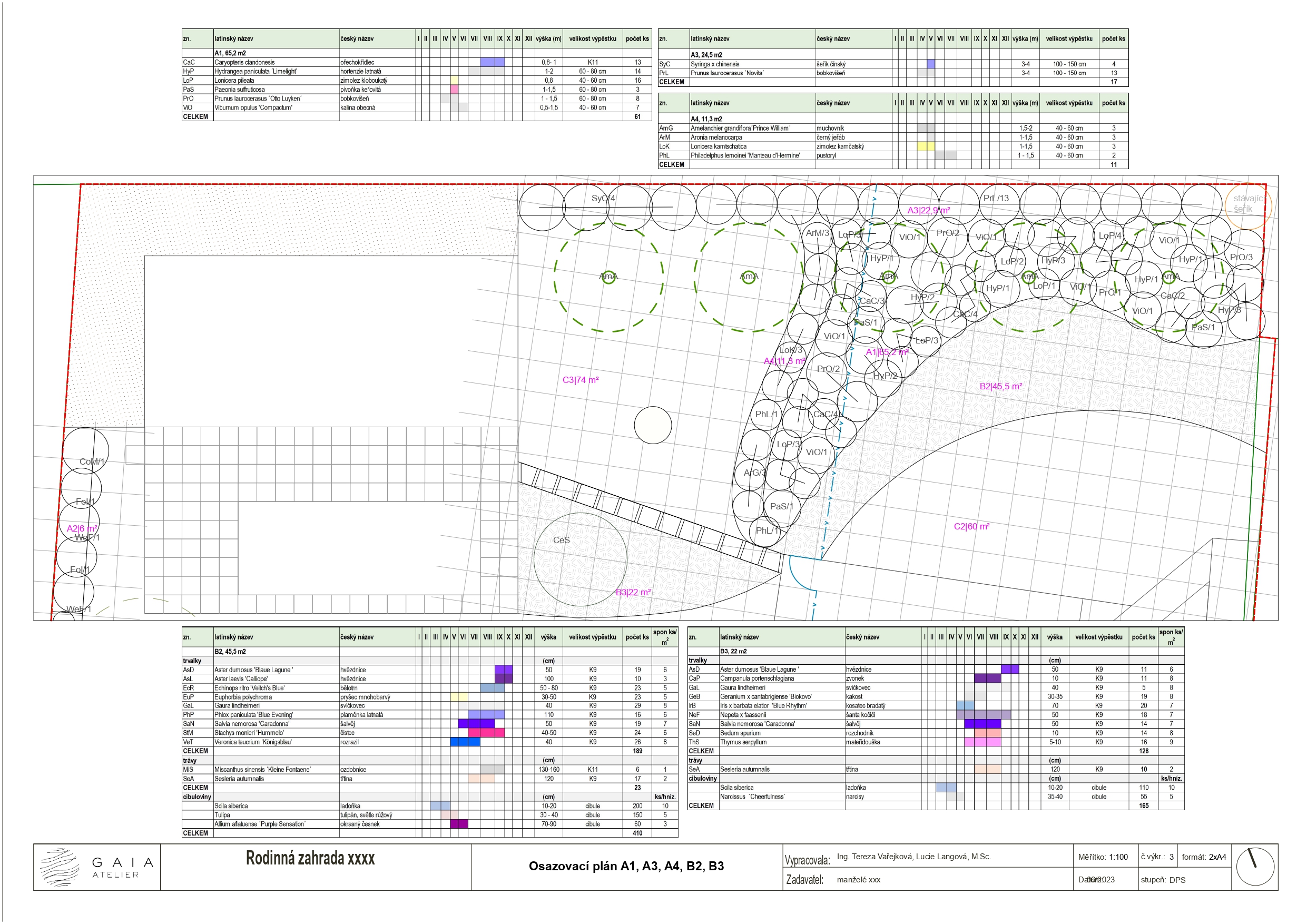
Task: Select the orange stávající šeřík circle
Action: [1247, 205]
